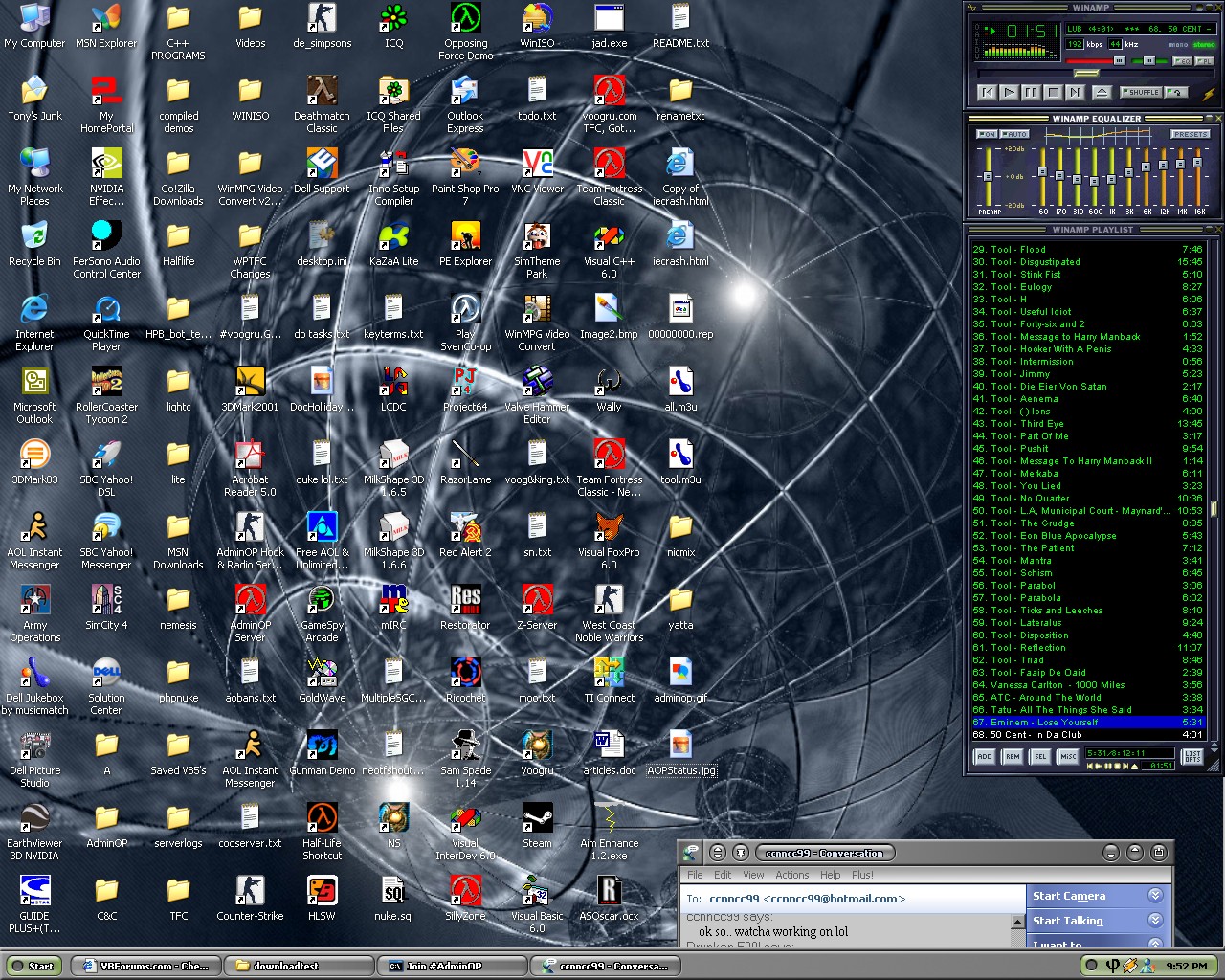This screenshot has width=1225, height=980.
Task: Select the SimCity 4 desktop icon
Action: 106,607
